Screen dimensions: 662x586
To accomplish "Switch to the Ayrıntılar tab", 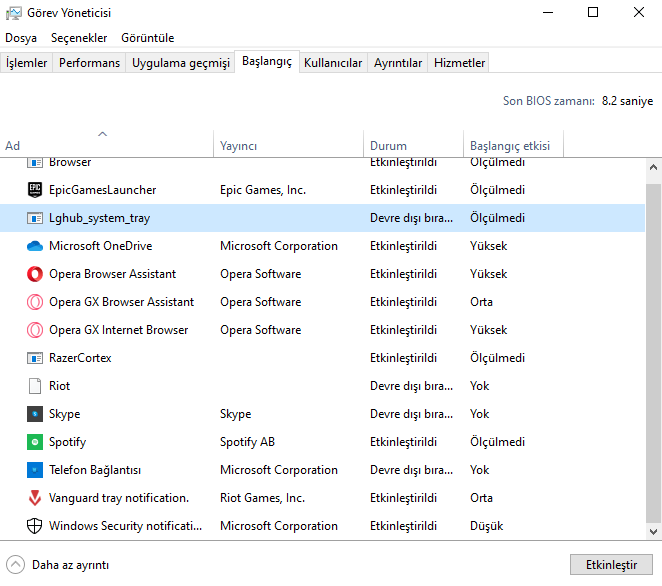I will click(x=398, y=63).
